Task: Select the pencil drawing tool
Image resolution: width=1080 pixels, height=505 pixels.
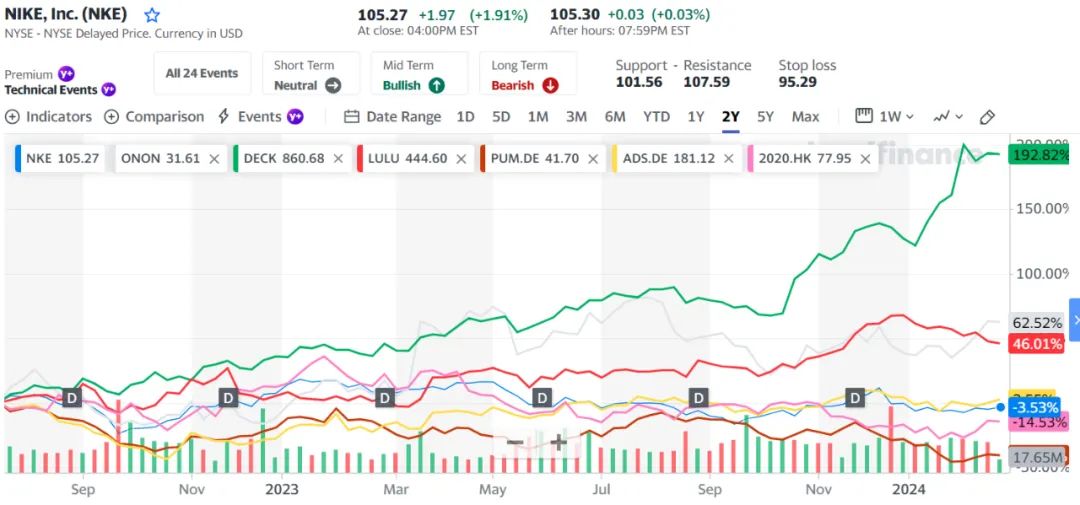Action: (x=987, y=117)
